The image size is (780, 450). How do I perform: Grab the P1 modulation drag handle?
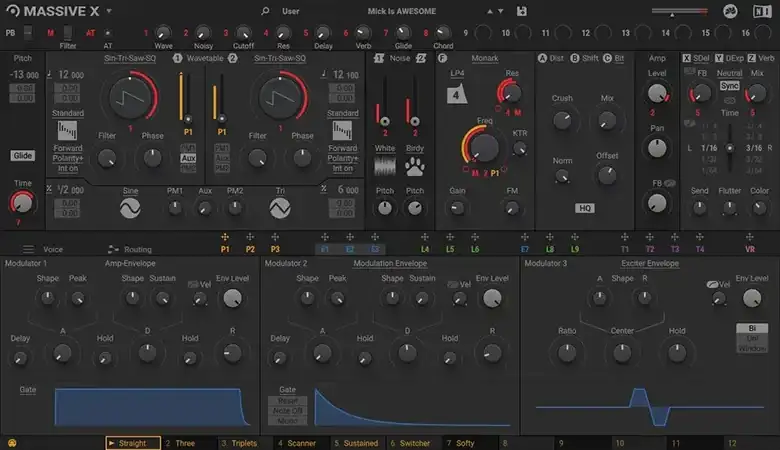(x=225, y=237)
